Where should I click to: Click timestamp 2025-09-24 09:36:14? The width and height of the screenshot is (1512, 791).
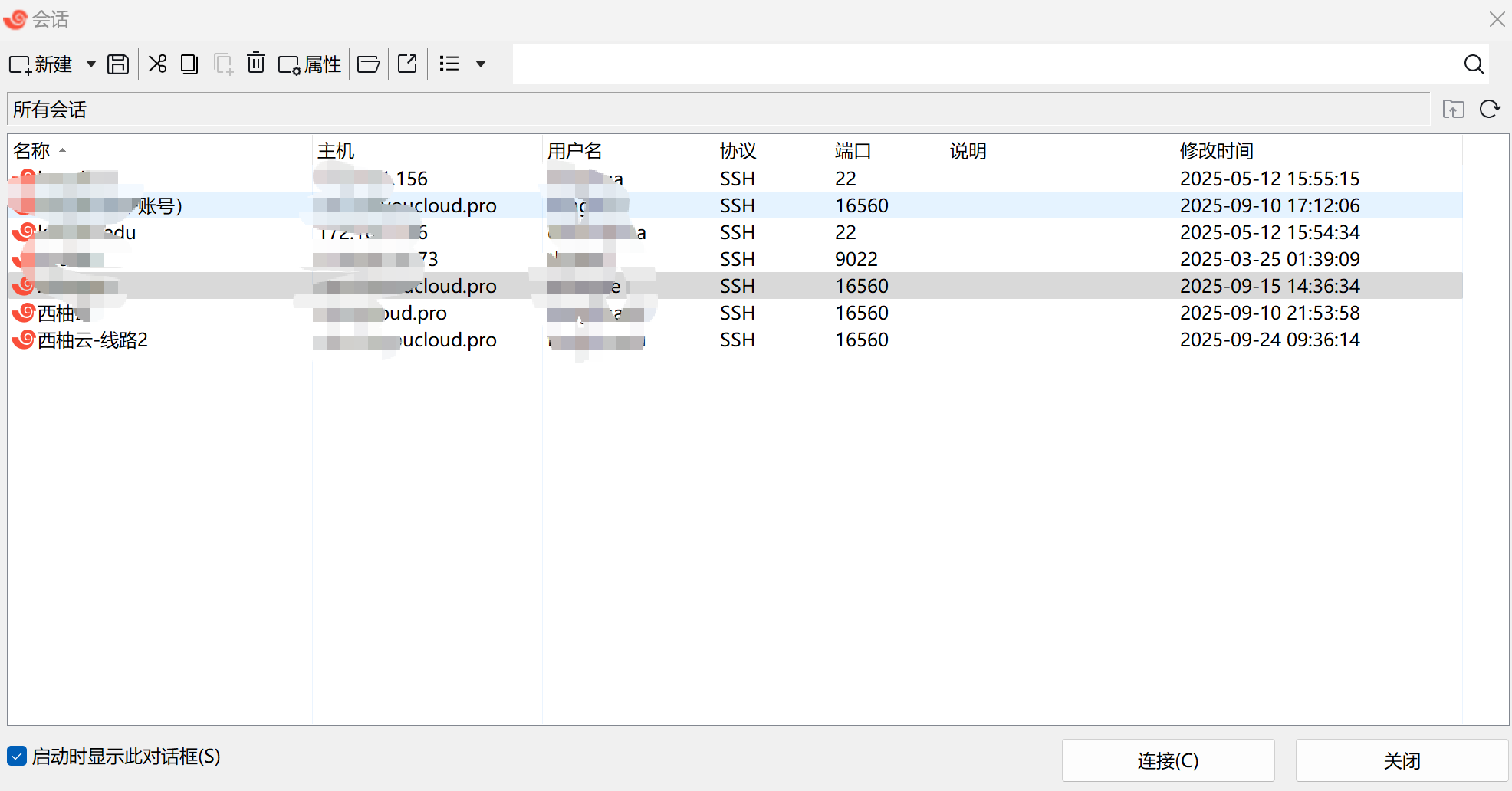tap(1270, 340)
